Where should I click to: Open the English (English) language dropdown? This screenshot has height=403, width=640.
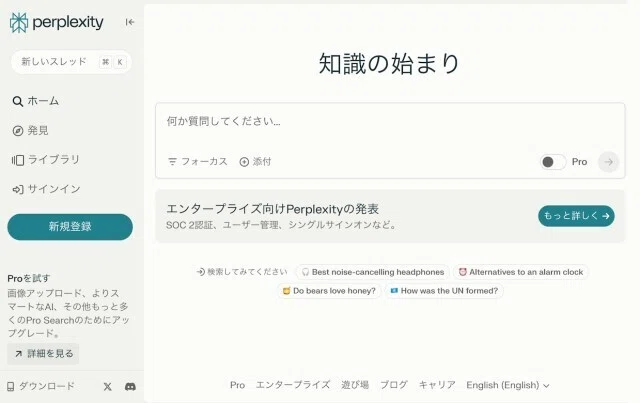[508, 385]
